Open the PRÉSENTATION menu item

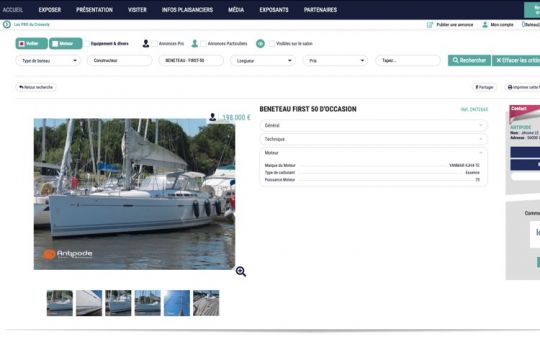coord(94,10)
